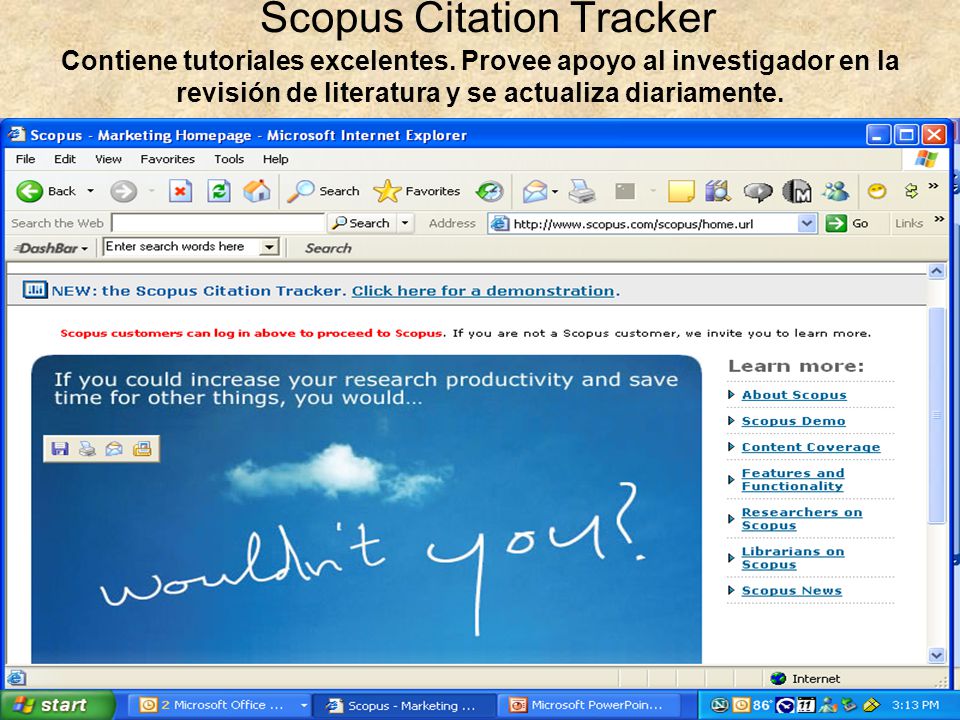Click the 3:13 PM system tray clock
The height and width of the screenshot is (720, 960).
tap(915, 705)
